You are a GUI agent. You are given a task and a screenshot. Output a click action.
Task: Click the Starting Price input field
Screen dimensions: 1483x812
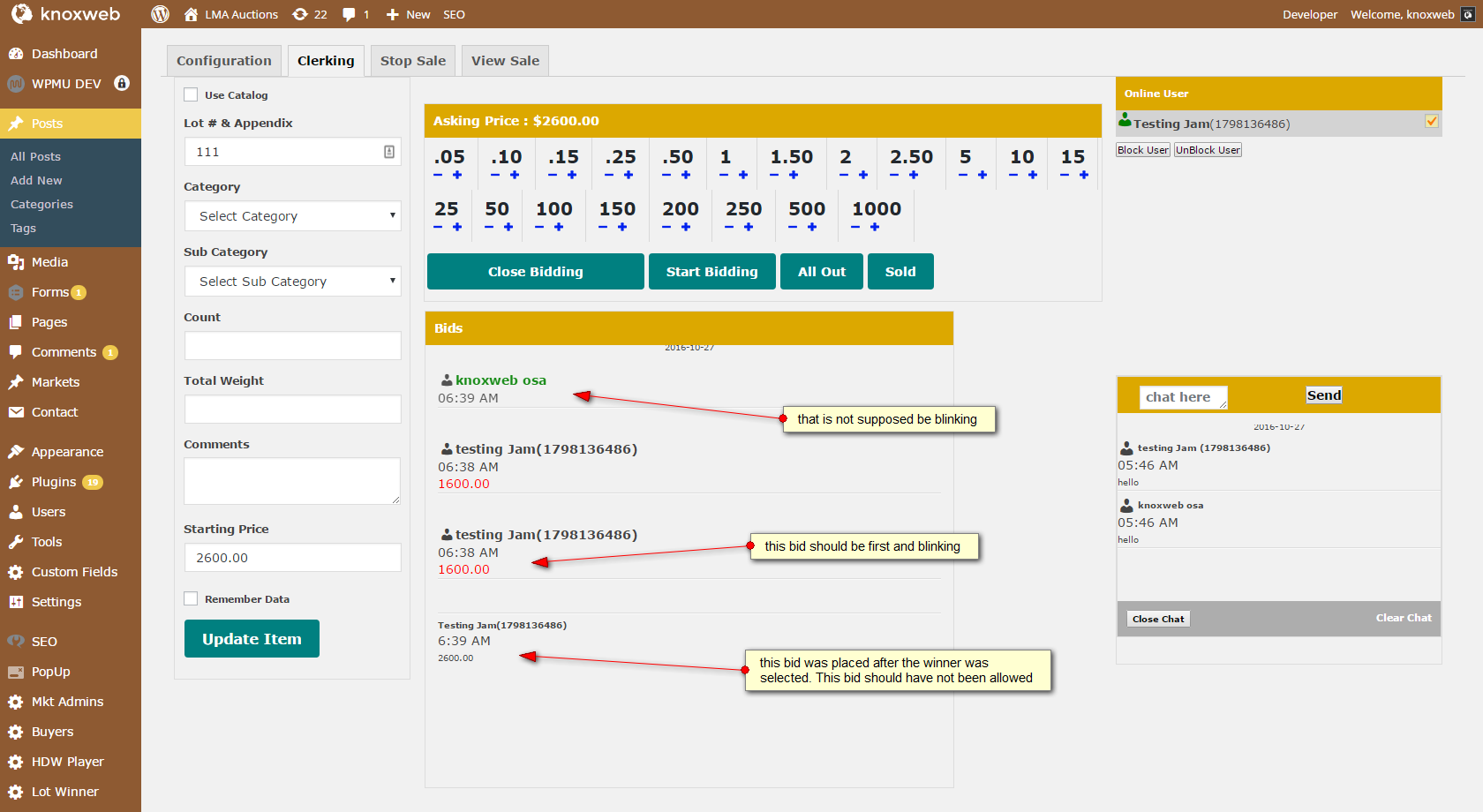292,558
